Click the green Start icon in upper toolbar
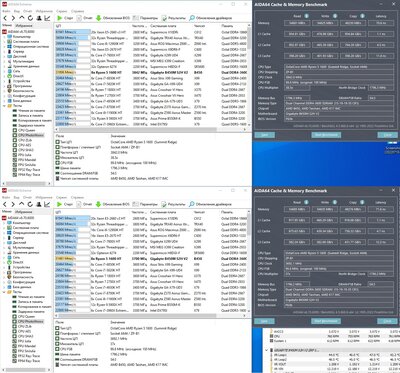The width and height of the screenshot is (400, 373). click(x=60, y=18)
